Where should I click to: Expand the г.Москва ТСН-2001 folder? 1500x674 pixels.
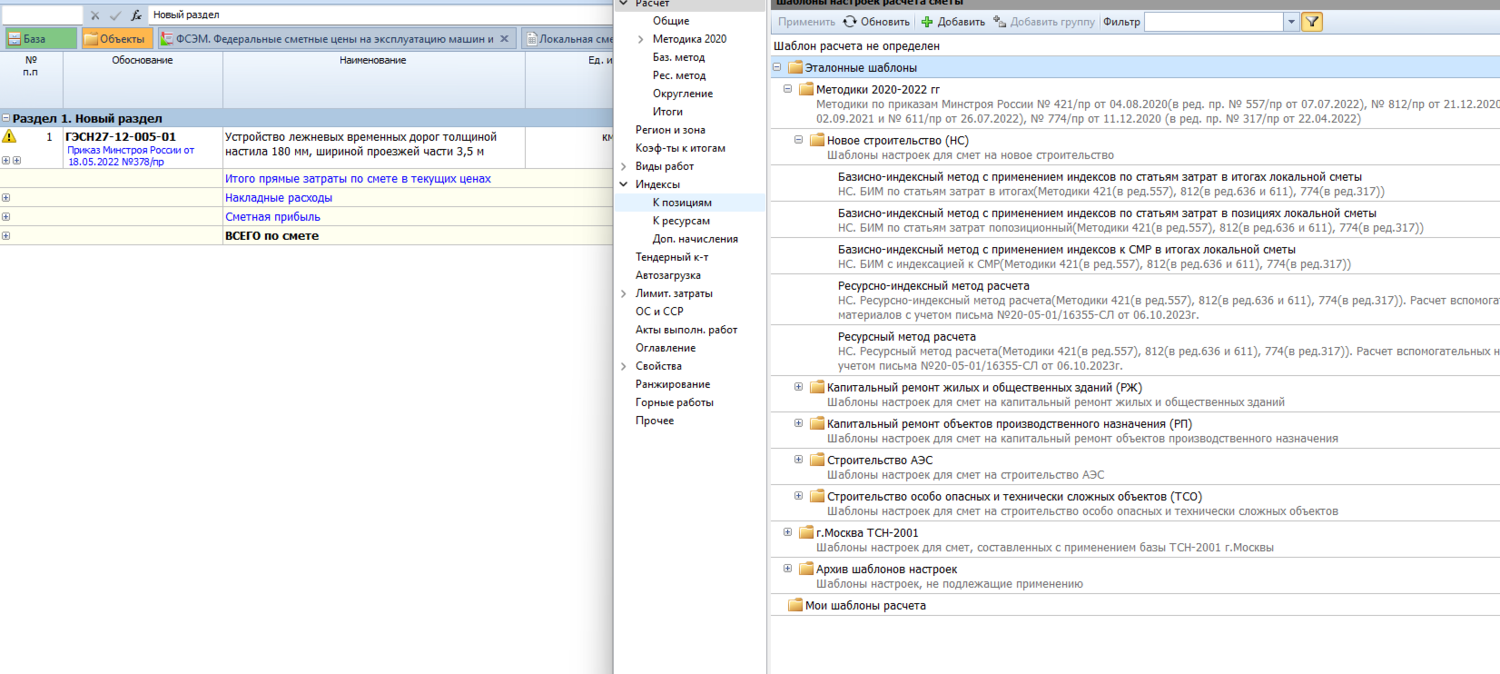788,533
